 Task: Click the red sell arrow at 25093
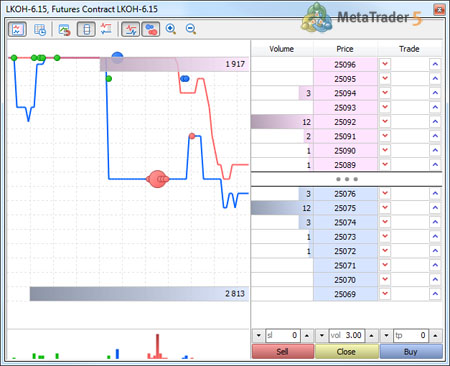tap(385, 107)
